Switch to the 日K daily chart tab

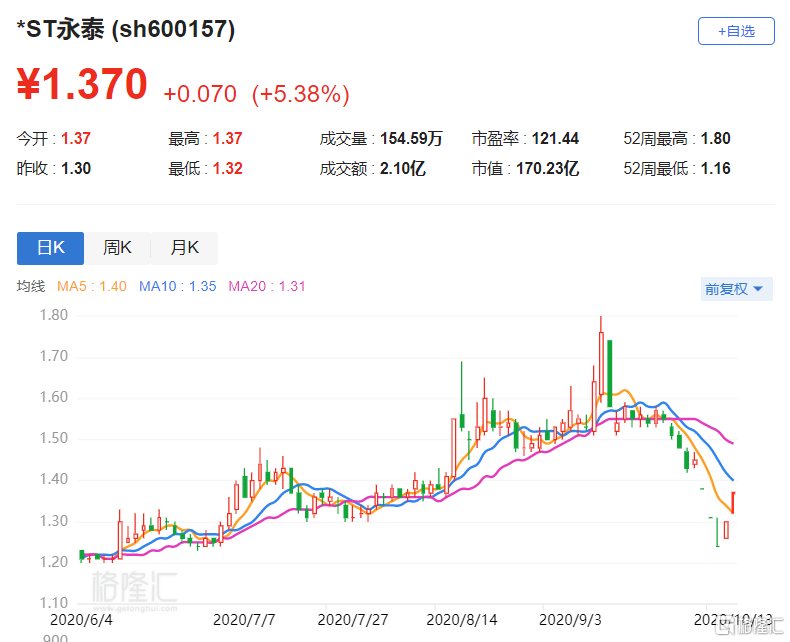50,248
